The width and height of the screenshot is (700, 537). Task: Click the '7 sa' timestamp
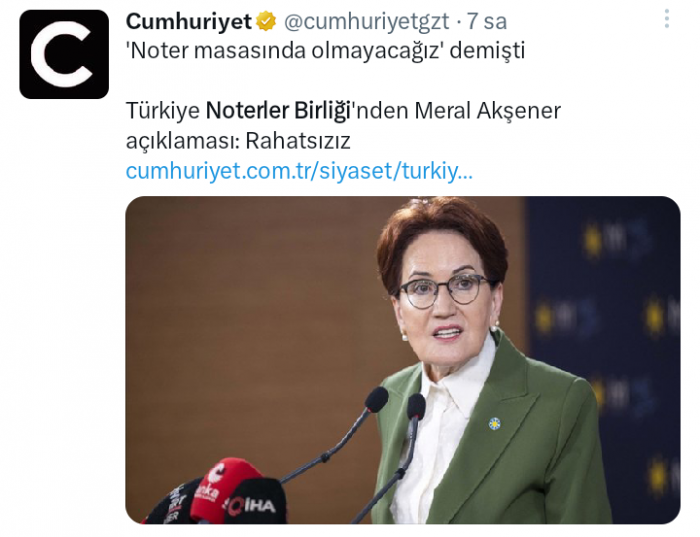487,21
